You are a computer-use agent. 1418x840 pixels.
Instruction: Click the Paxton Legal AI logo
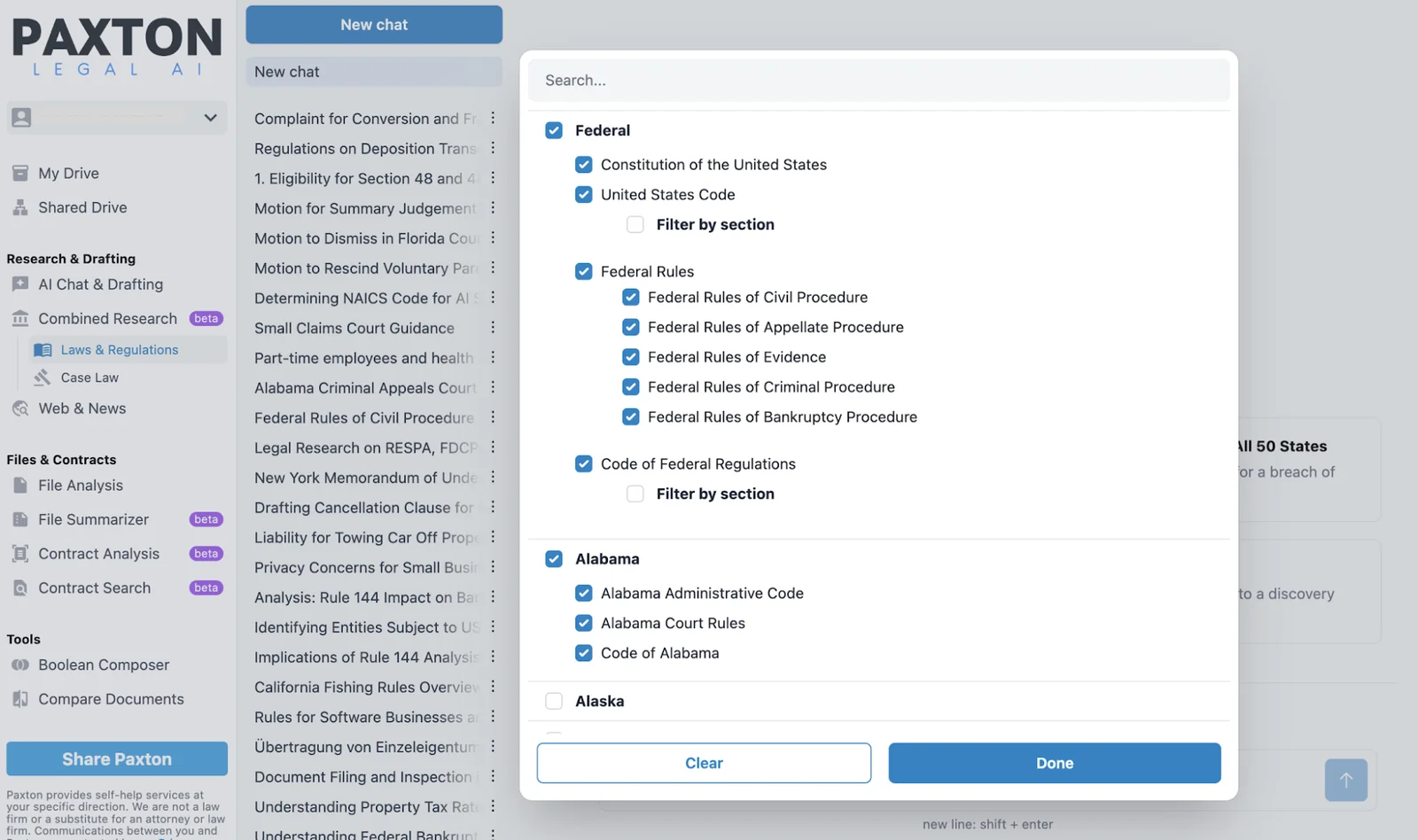(117, 46)
